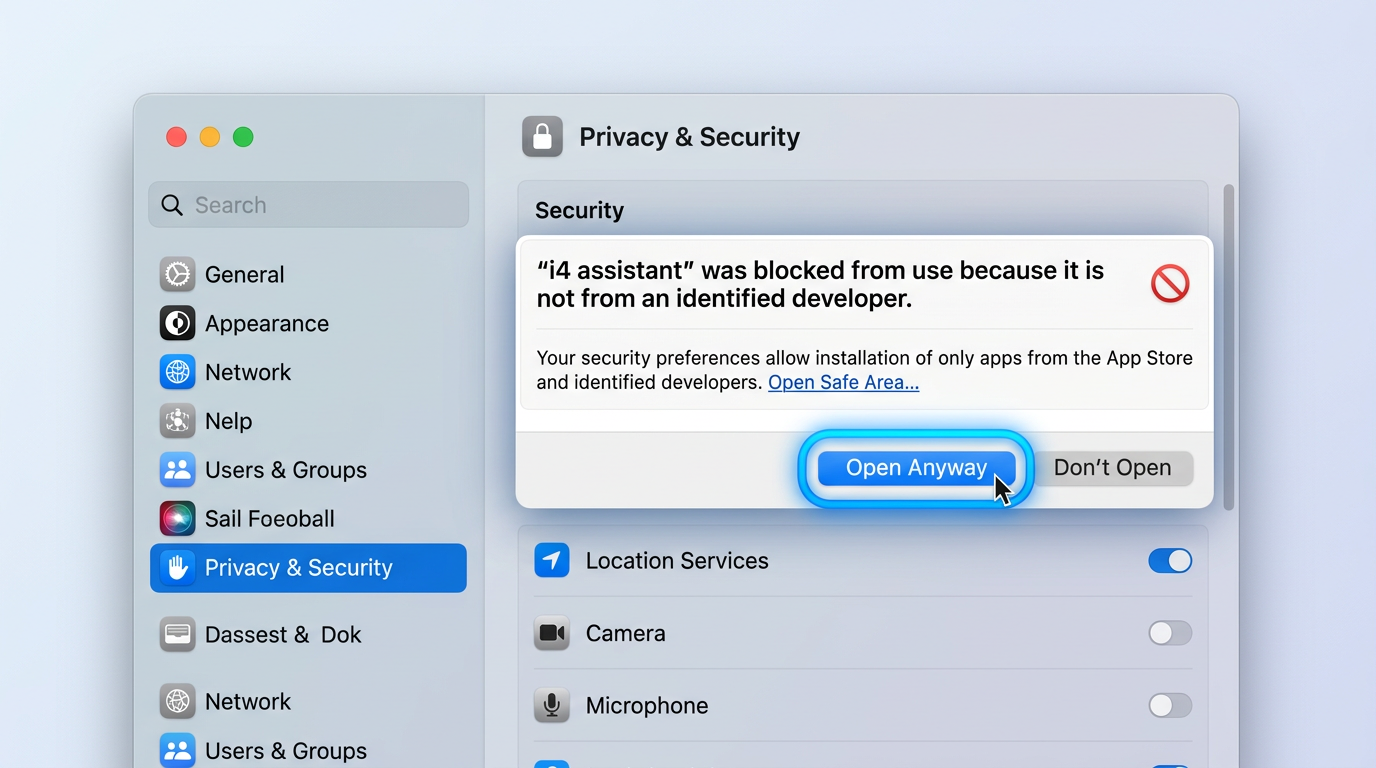Image resolution: width=1376 pixels, height=768 pixels.
Task: Click the Camera icon in the list
Action: (551, 633)
